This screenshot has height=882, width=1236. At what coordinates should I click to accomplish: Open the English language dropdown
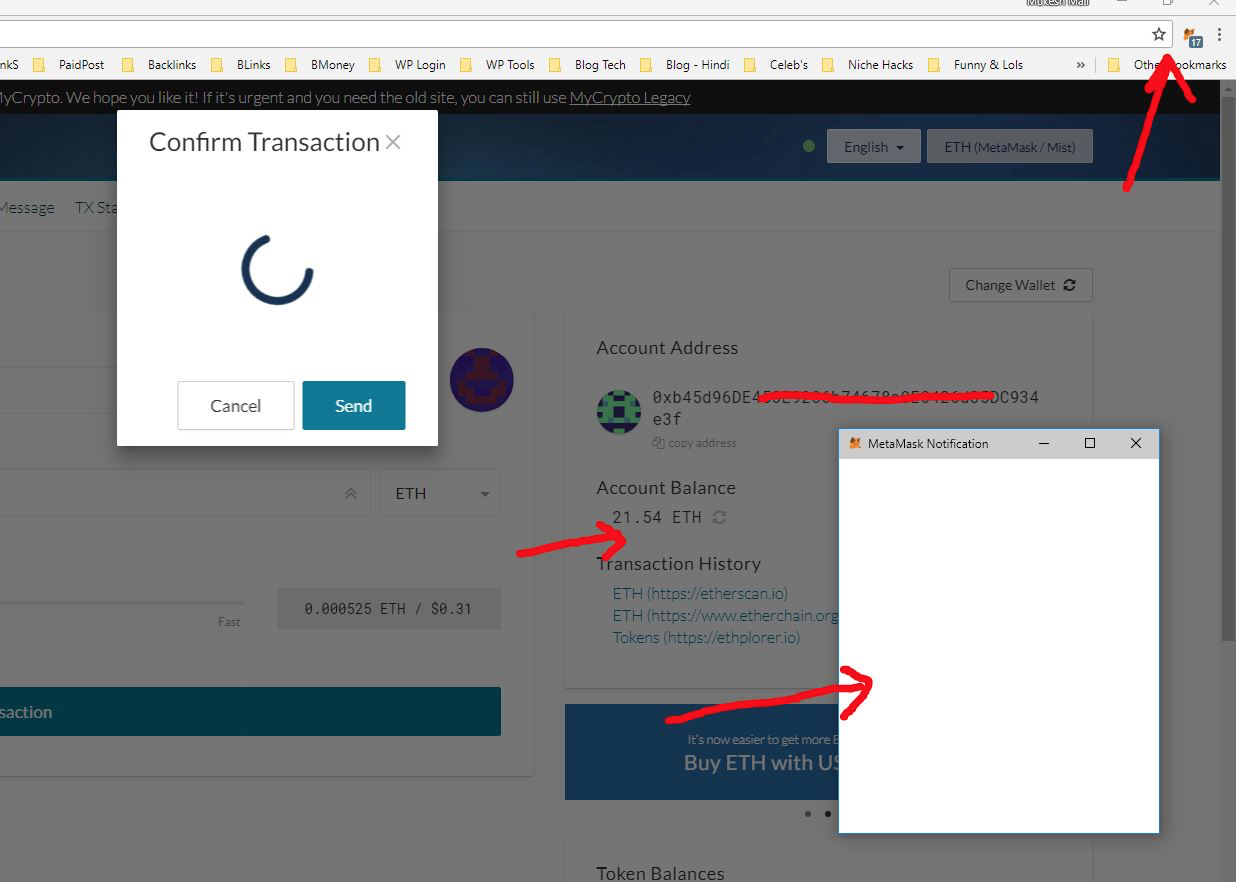click(873, 147)
